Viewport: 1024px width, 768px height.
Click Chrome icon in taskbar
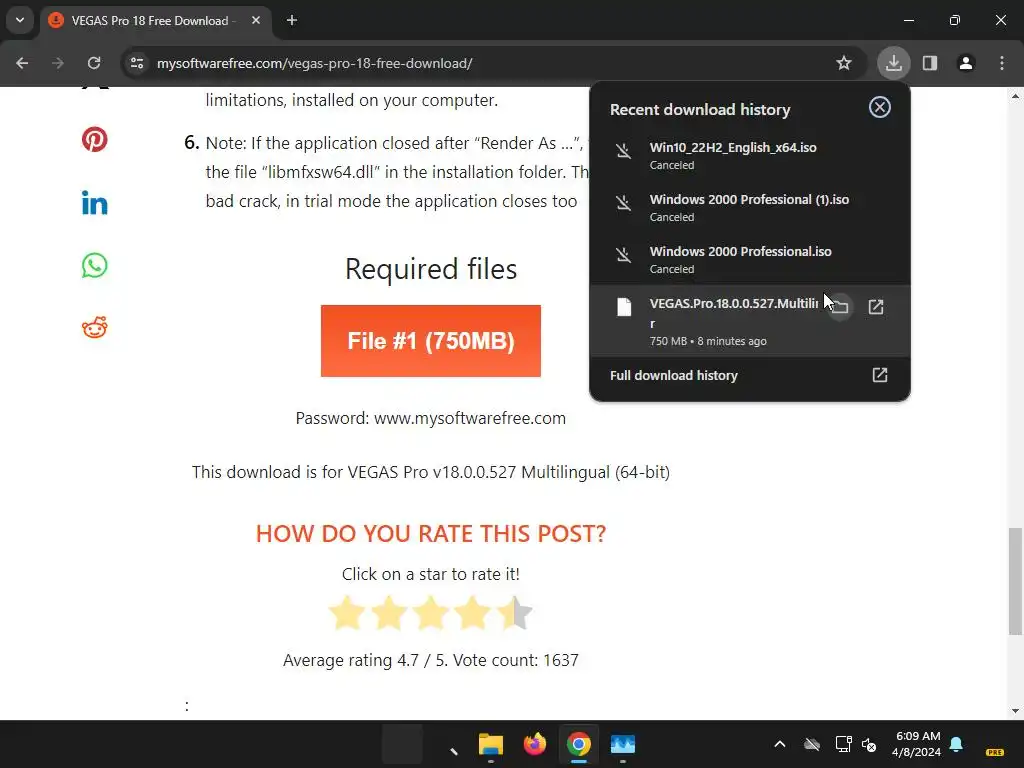point(579,744)
